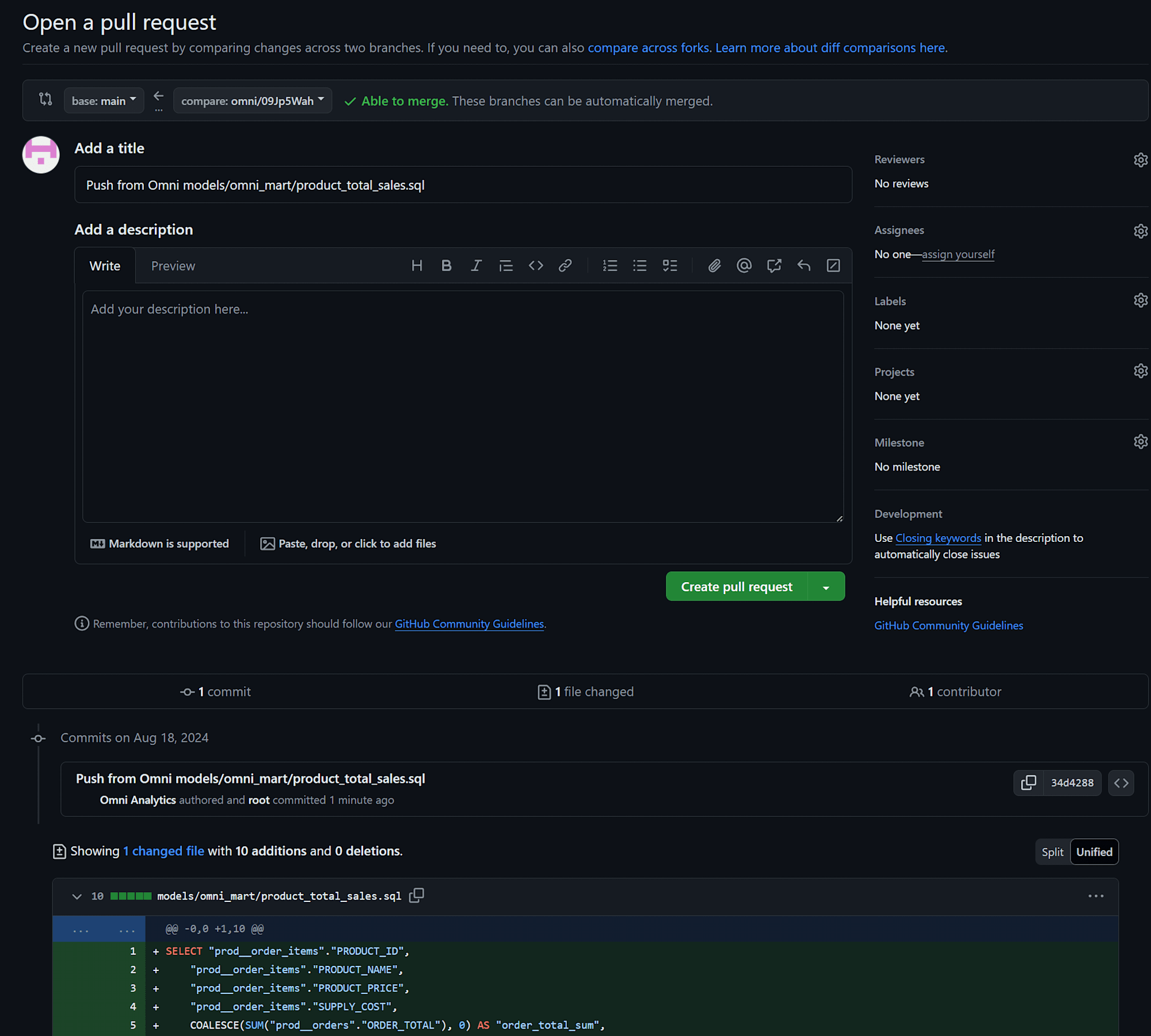Copy full SHA for commit 34d4288
The image size is (1151, 1036).
point(1028,782)
